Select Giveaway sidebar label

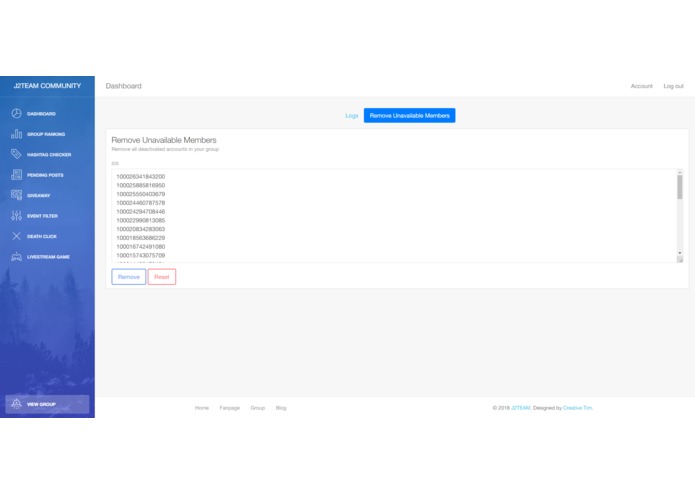[39, 195]
